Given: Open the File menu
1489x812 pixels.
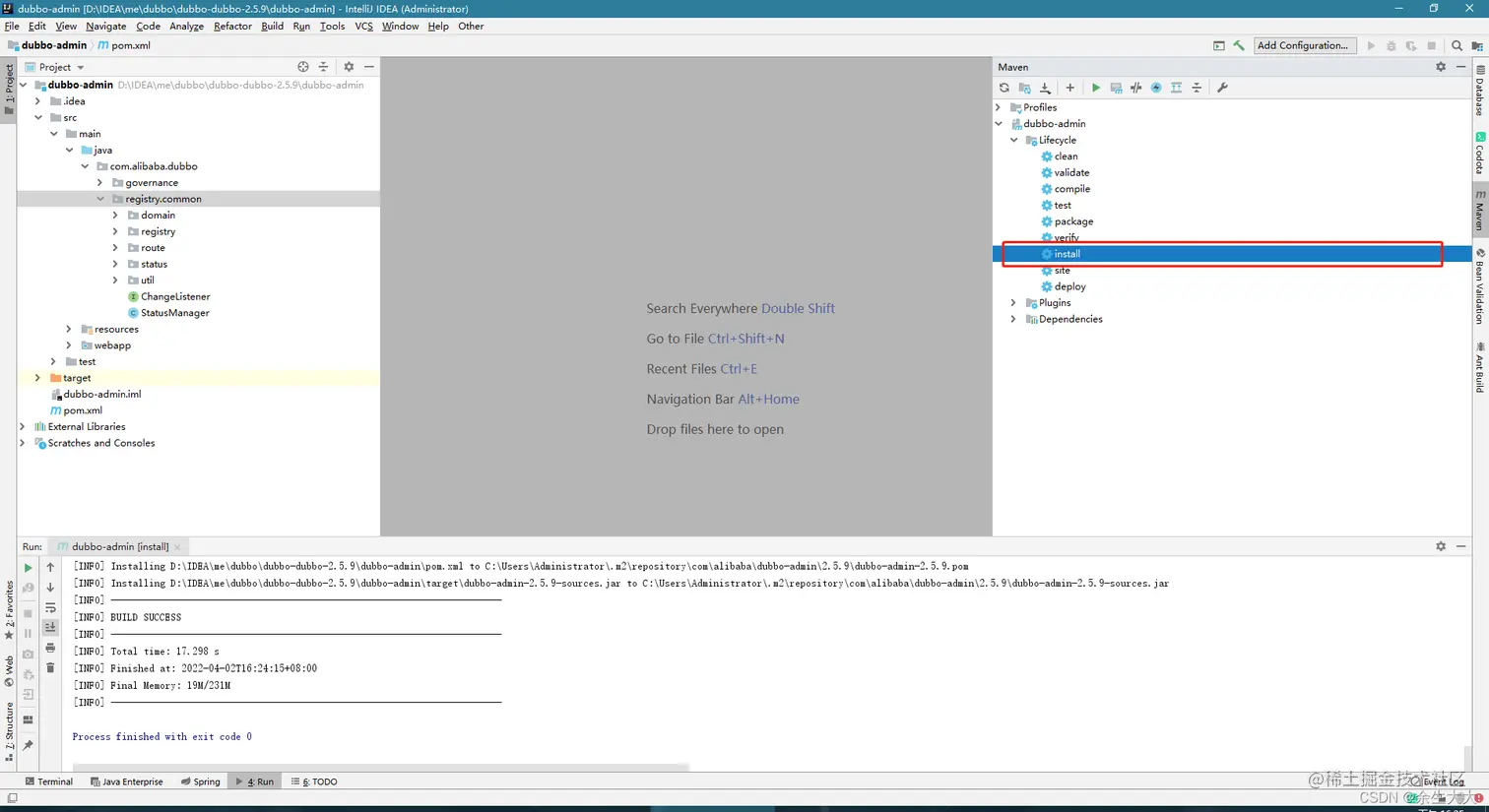Looking at the screenshot, I should (x=12, y=27).
